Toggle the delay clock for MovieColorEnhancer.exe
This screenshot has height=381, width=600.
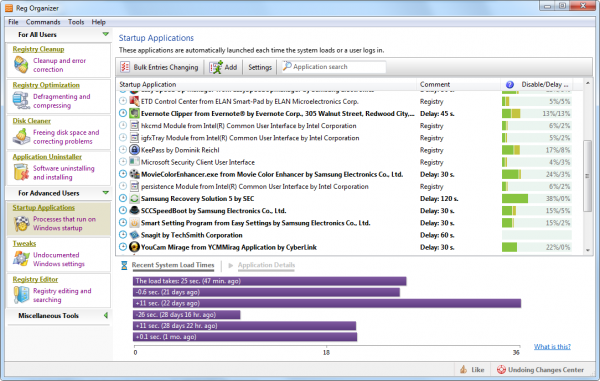(x=123, y=174)
